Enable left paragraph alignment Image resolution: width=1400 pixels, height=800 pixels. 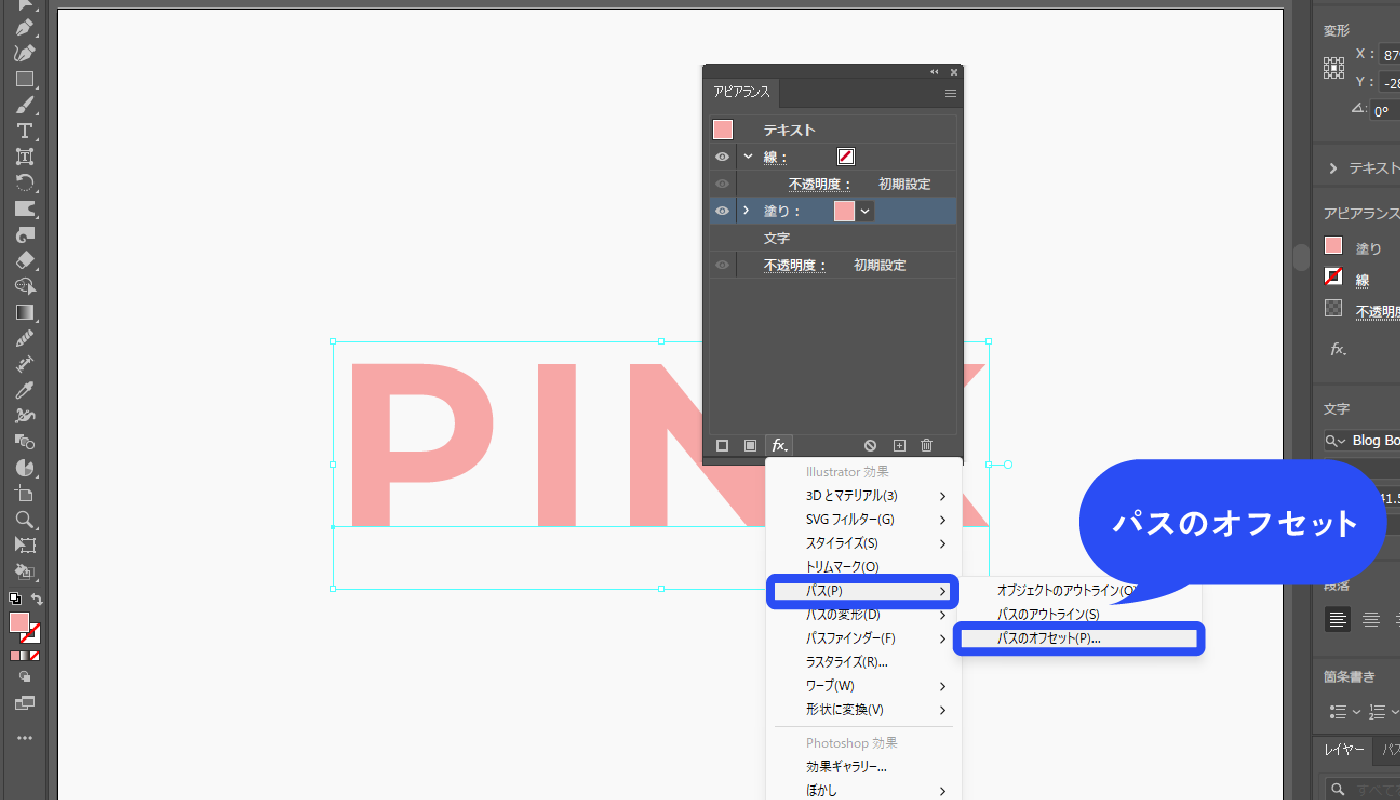click(x=1337, y=620)
